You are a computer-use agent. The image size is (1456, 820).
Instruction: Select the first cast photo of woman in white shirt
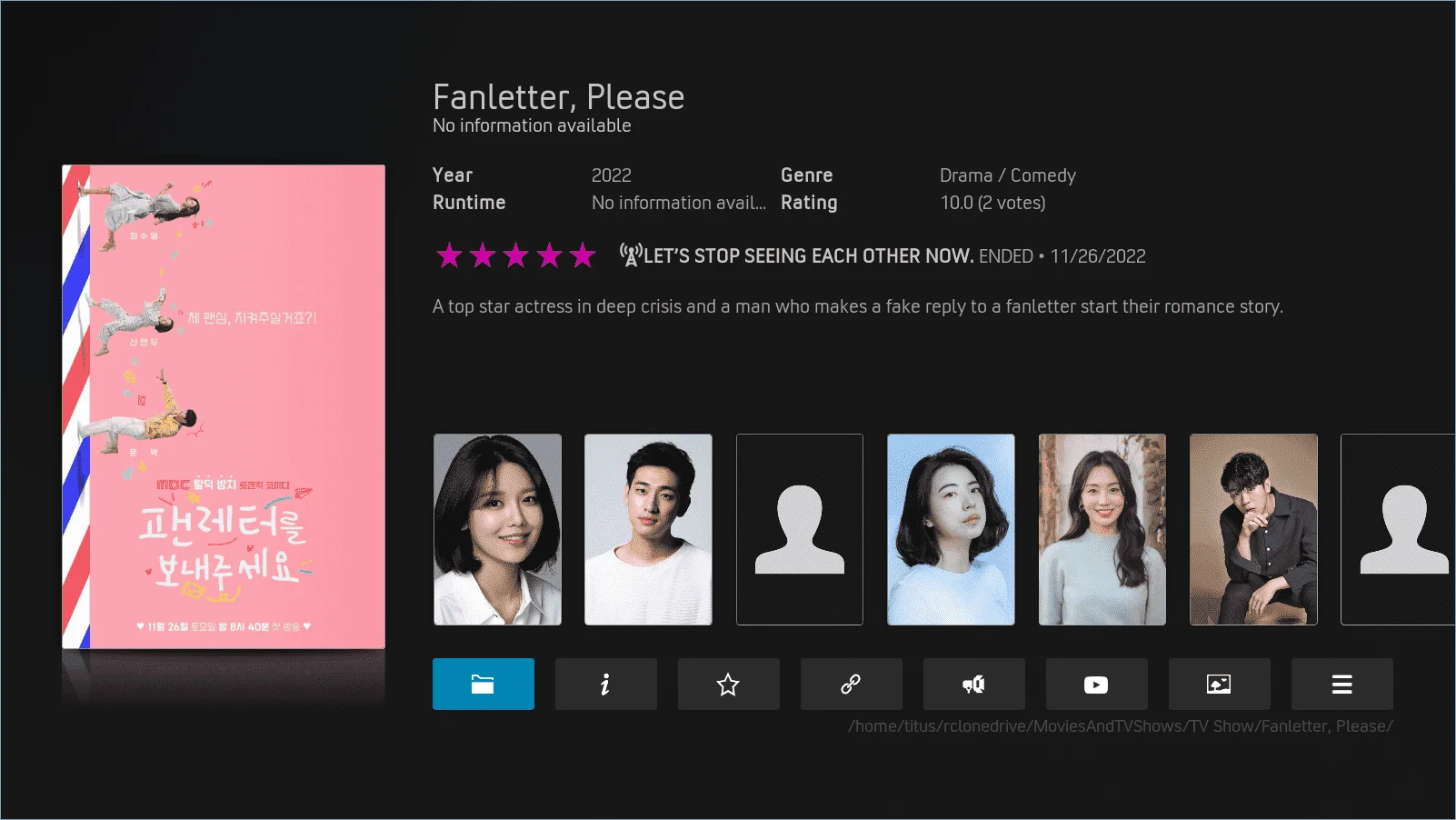click(x=498, y=529)
